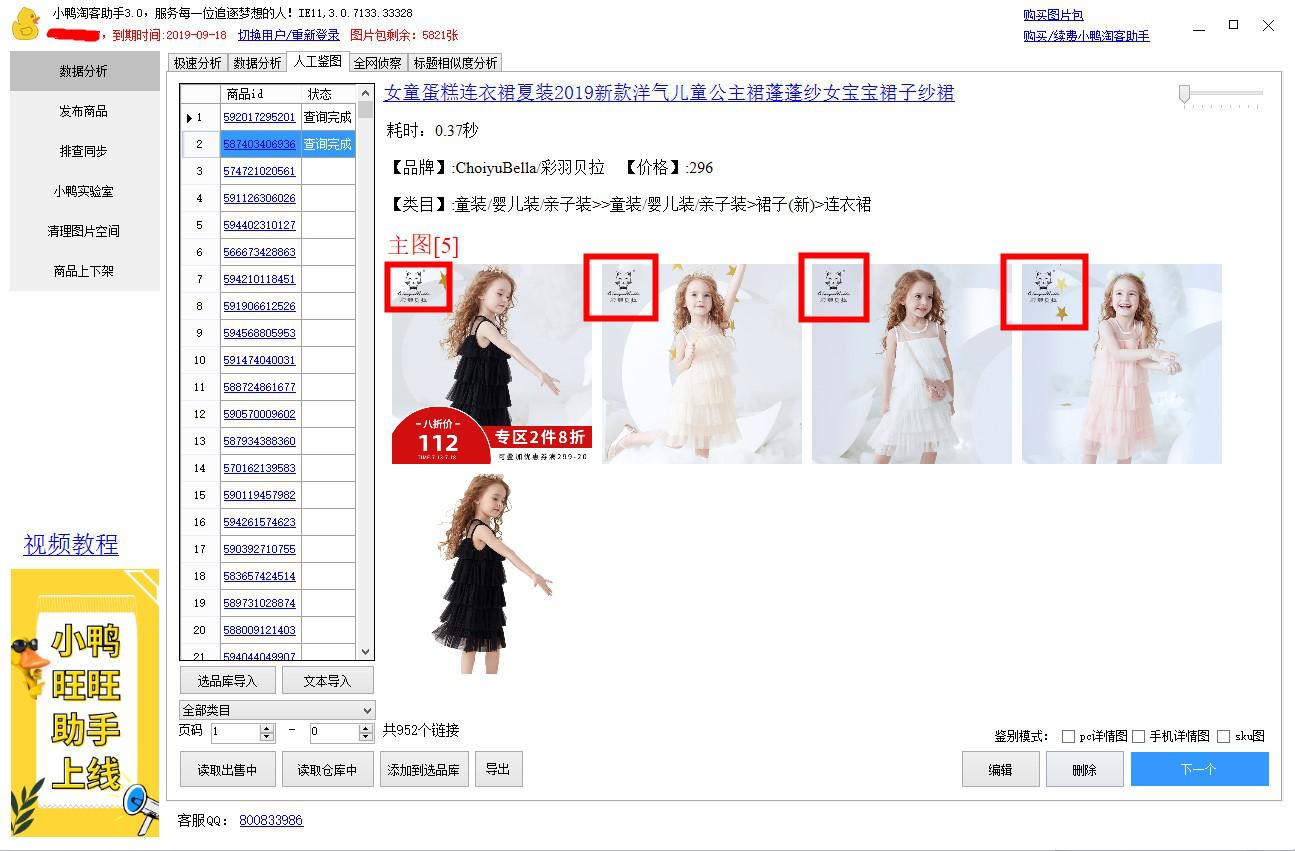Open the 标题相似度分析 tab
The image size is (1295, 851).
click(456, 61)
